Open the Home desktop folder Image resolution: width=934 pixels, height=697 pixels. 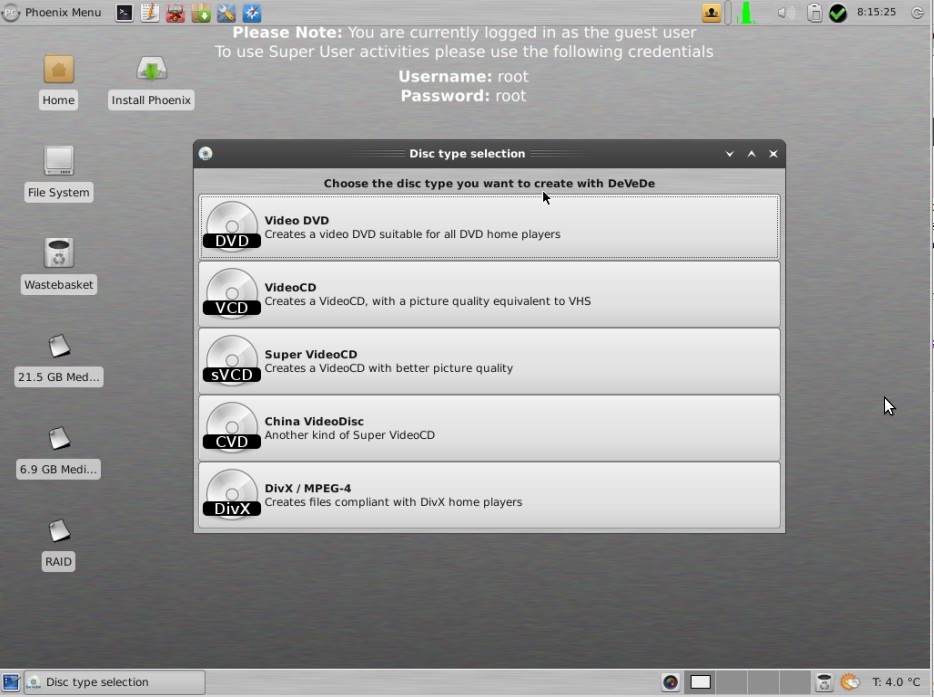click(x=58, y=80)
